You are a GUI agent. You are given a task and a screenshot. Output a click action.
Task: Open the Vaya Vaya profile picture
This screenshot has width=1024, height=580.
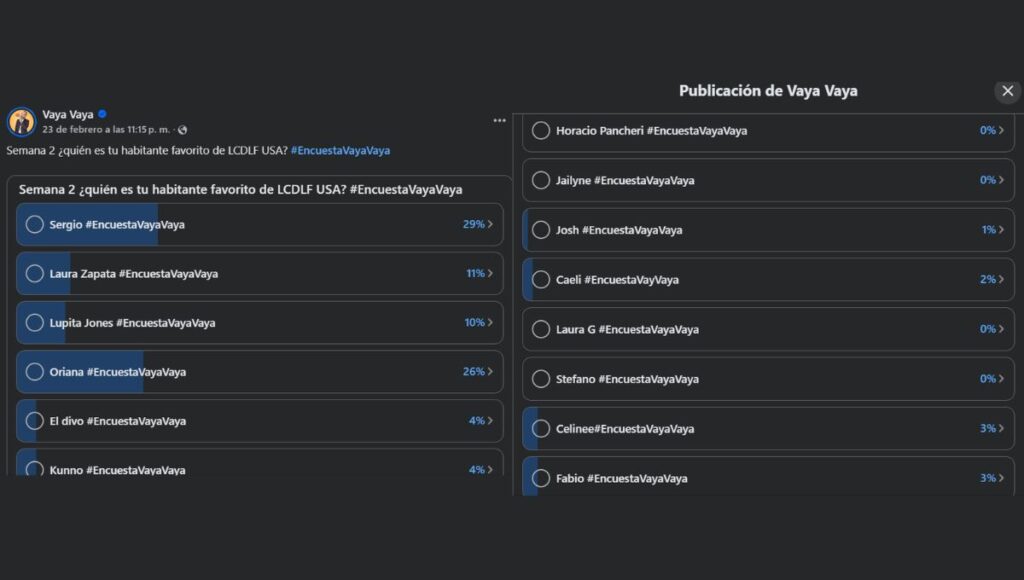click(x=21, y=120)
